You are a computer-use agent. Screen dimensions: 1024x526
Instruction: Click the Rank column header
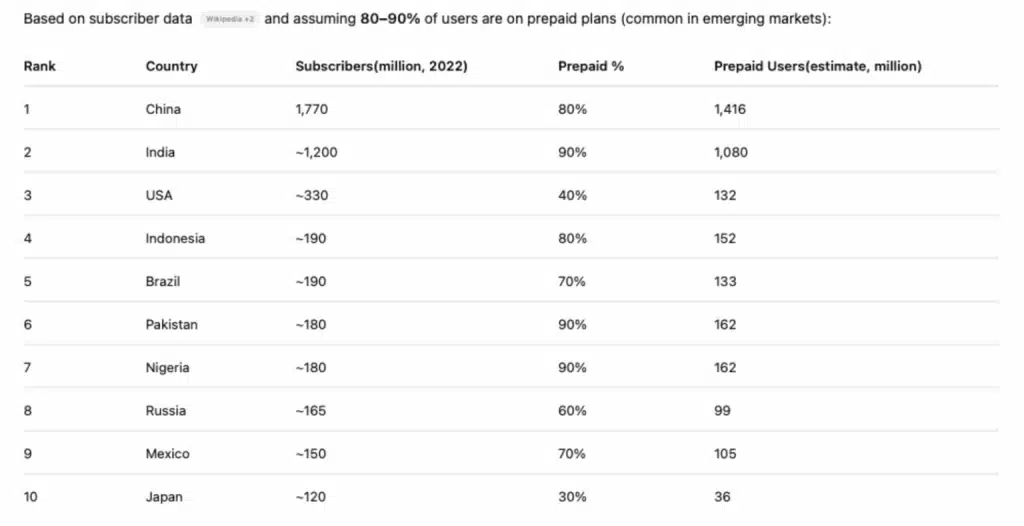(x=40, y=66)
